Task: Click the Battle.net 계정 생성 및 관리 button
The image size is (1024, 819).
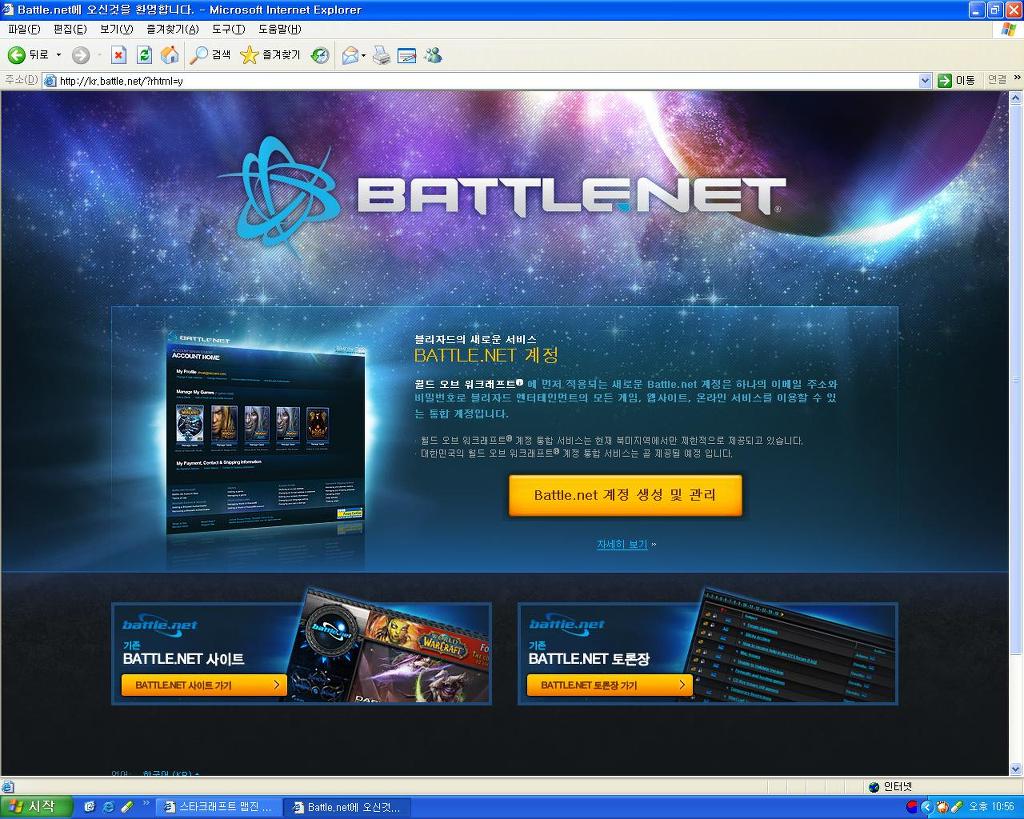Action: click(625, 495)
